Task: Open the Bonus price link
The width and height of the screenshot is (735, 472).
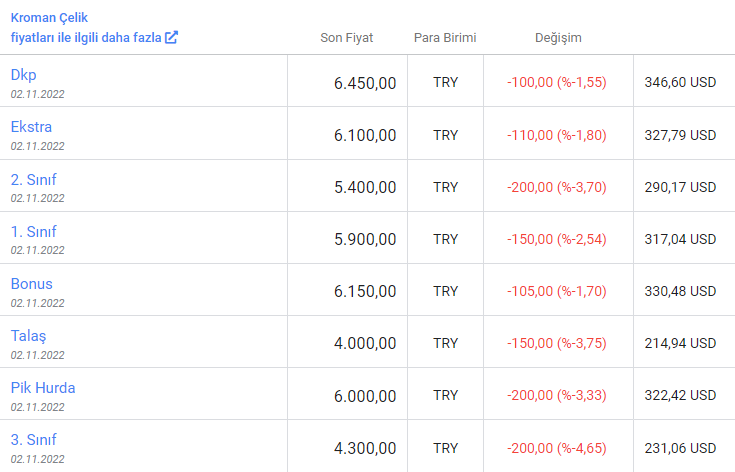Action: (31, 284)
